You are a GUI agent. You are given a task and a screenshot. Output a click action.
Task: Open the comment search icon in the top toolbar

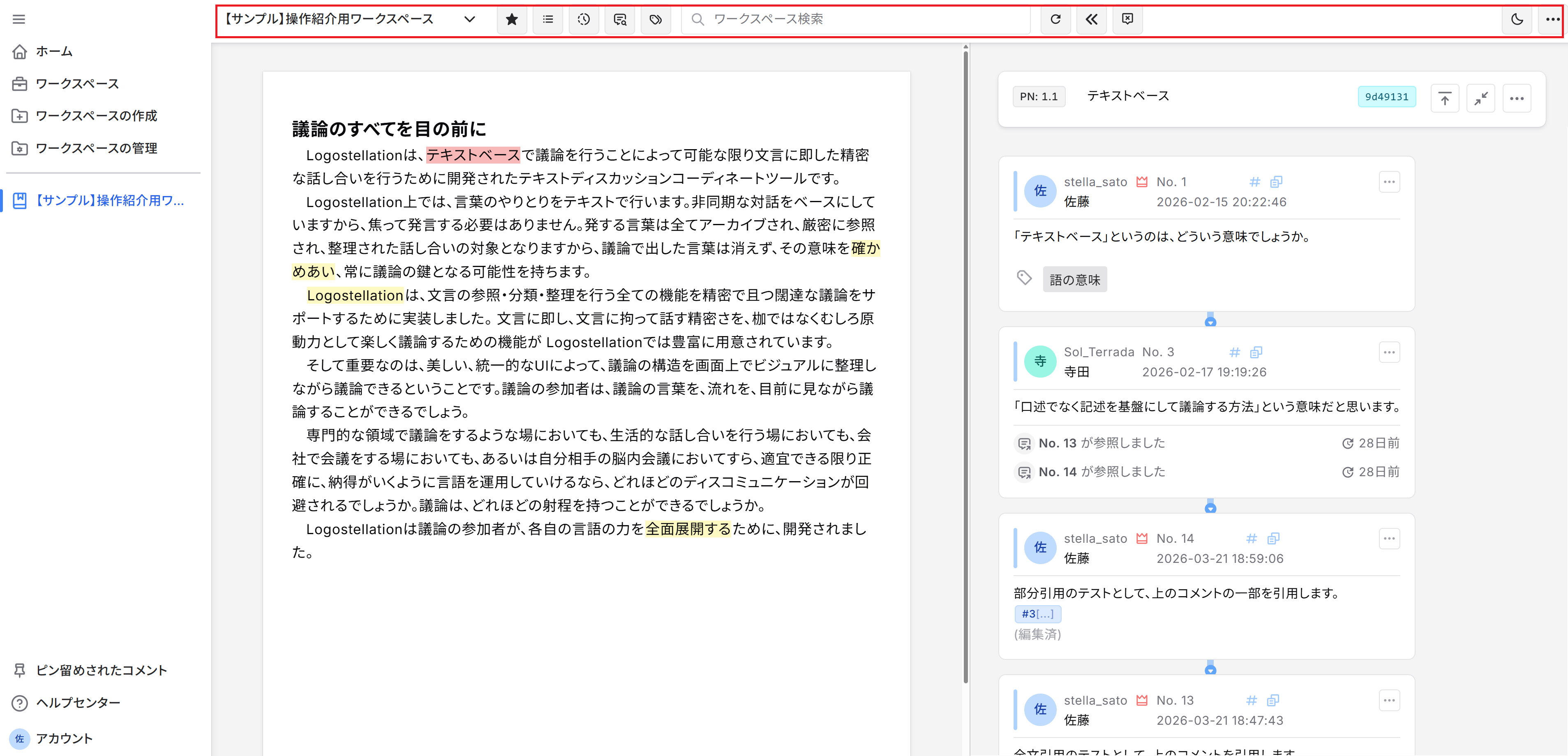[620, 19]
